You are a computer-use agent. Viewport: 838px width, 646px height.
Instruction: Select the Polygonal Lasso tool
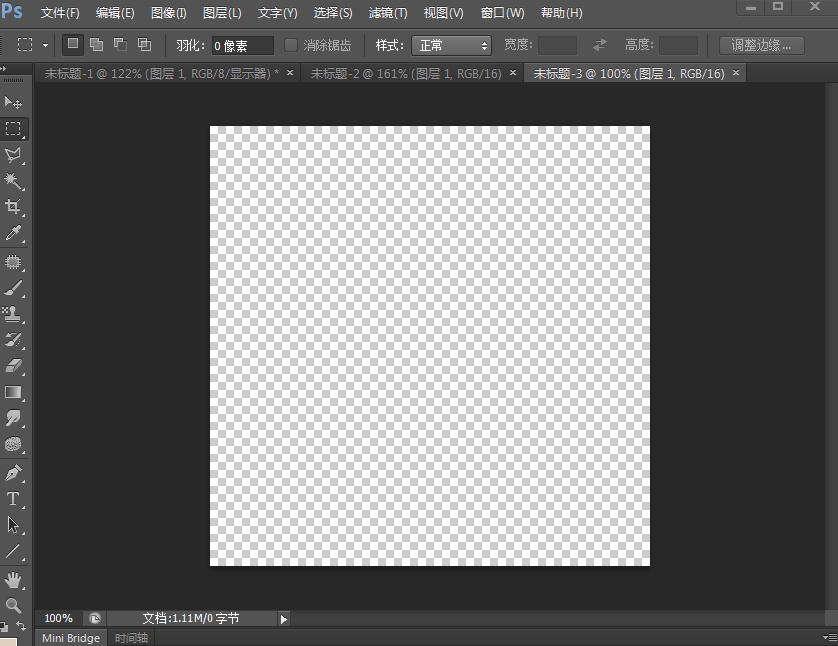pos(13,155)
